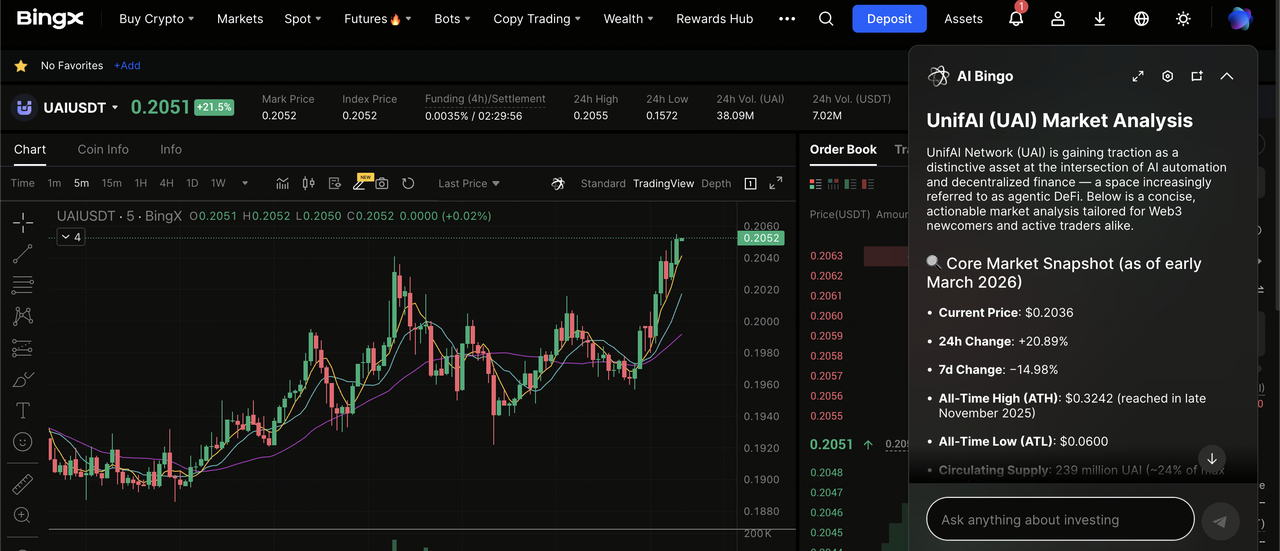Click the +Add favorites link

click(127, 66)
